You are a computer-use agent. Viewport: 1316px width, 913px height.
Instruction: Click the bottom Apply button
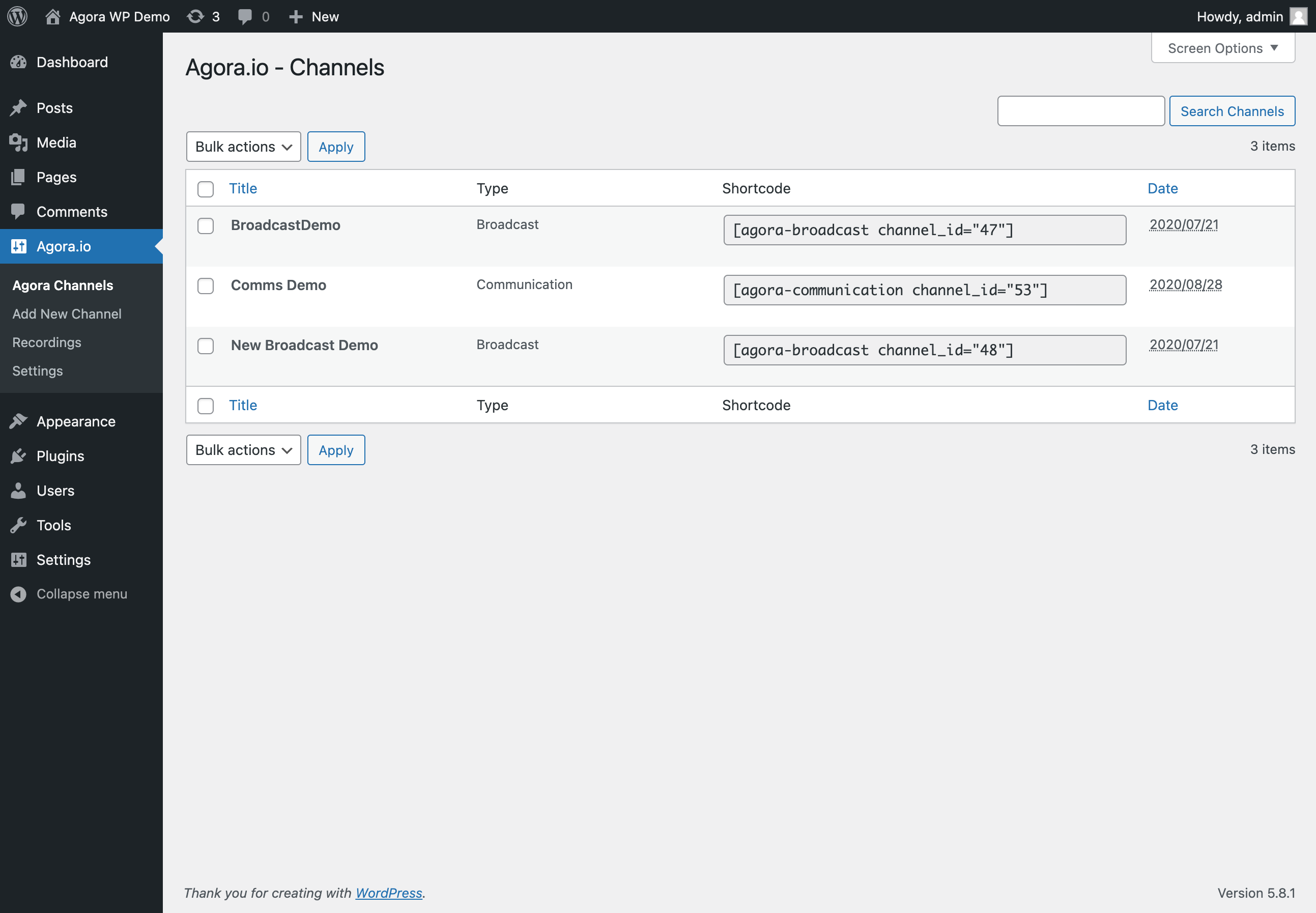tap(336, 450)
